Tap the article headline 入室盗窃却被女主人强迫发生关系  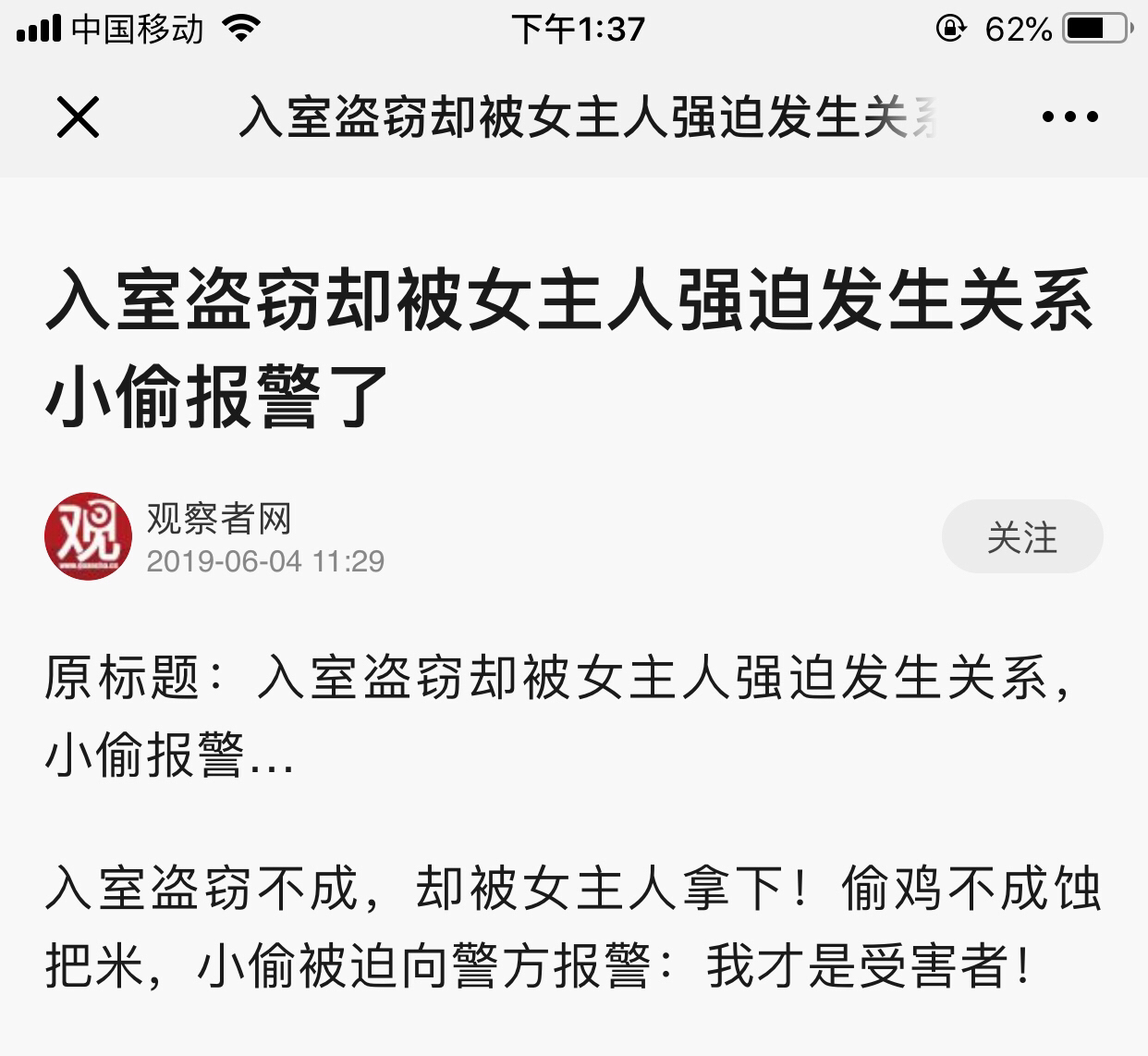tap(570, 300)
